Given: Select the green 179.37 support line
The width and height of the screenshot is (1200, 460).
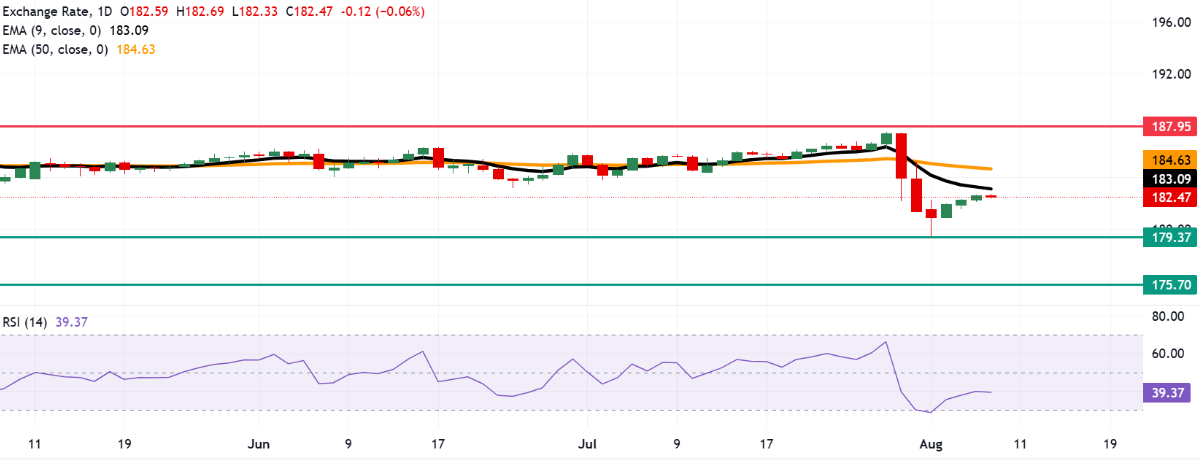Looking at the screenshot, I should (x=570, y=237).
